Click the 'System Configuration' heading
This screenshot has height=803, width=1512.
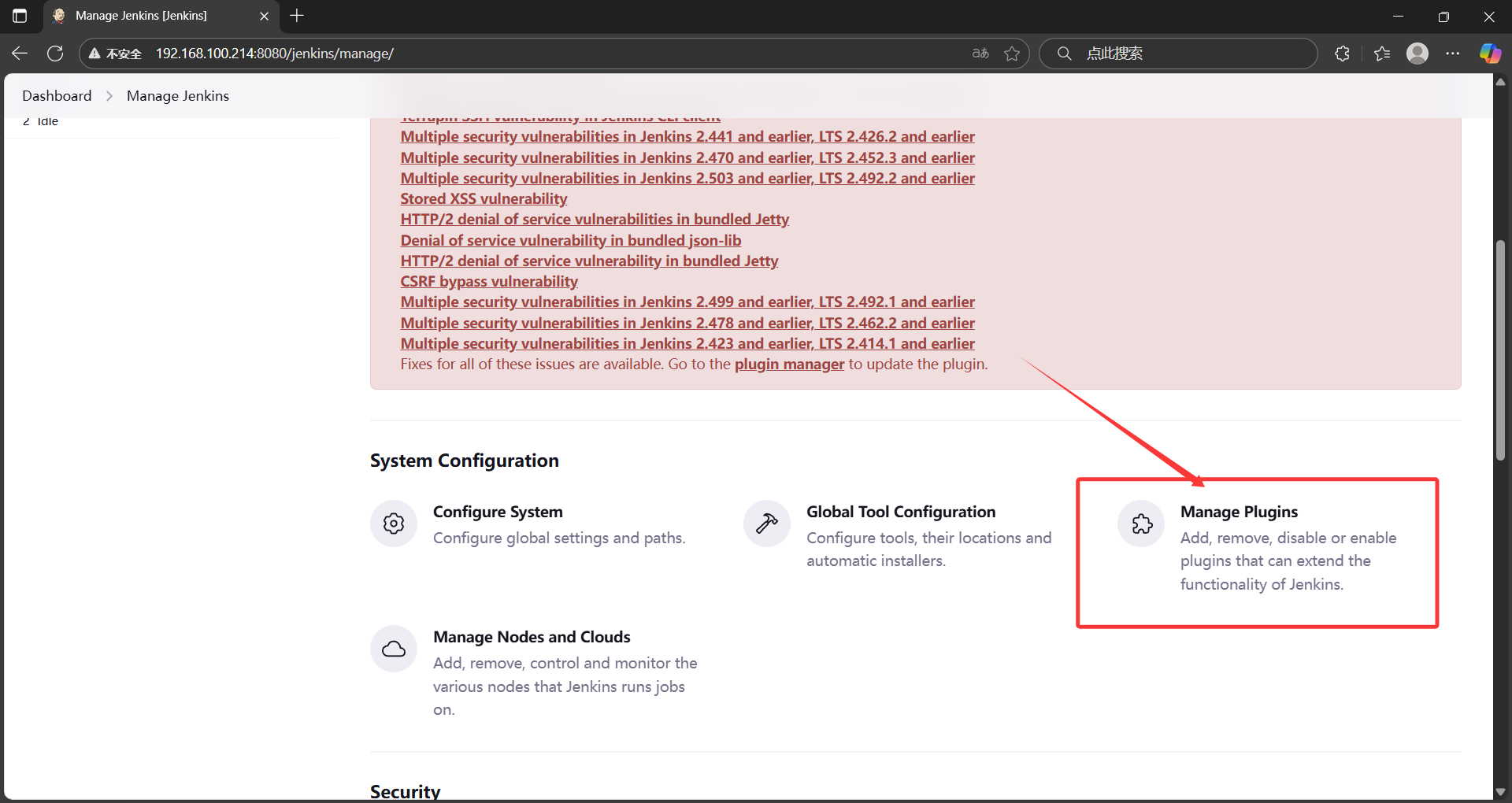tap(465, 461)
